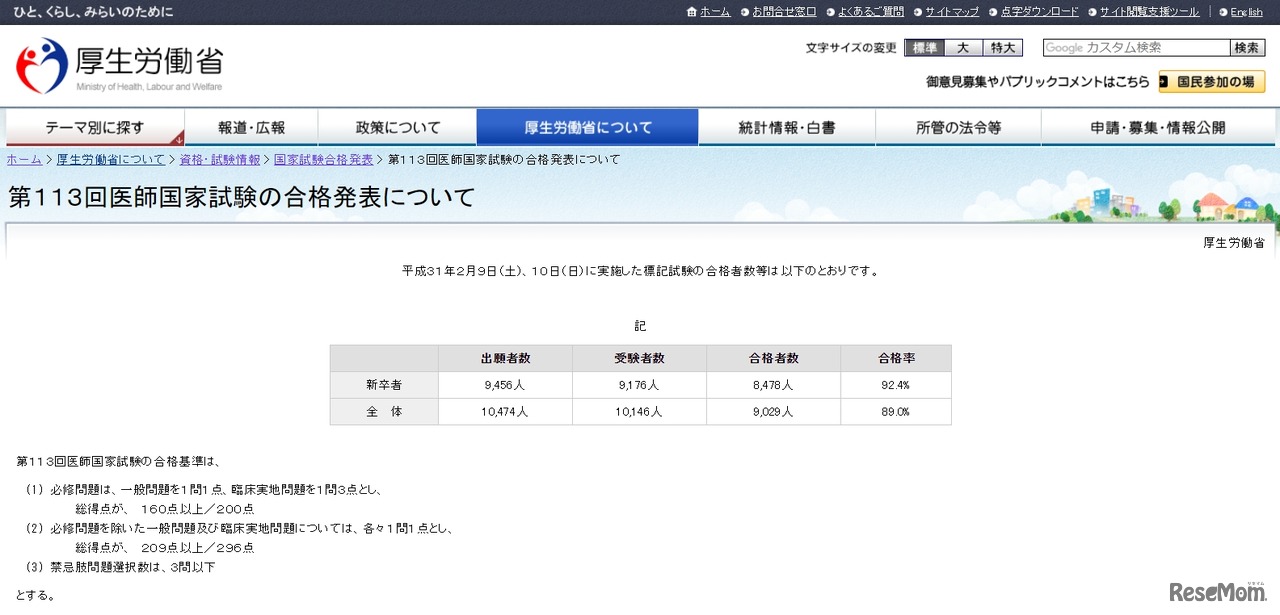The image size is (1280, 615).
Task: Click the arrow icon beside サイトマップ
Action: tap(916, 12)
